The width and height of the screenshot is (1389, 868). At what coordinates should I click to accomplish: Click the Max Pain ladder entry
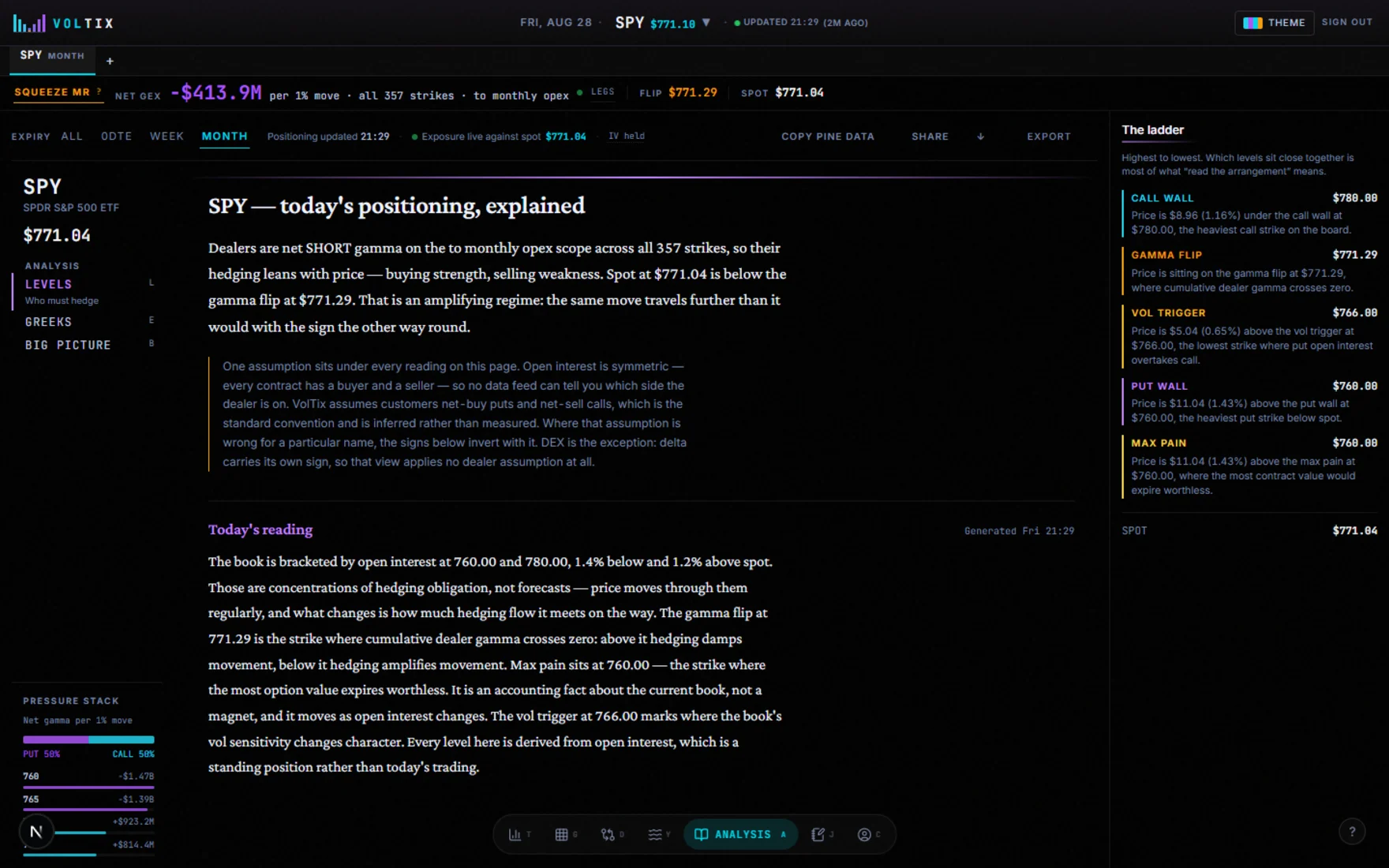pyautogui.click(x=1250, y=466)
